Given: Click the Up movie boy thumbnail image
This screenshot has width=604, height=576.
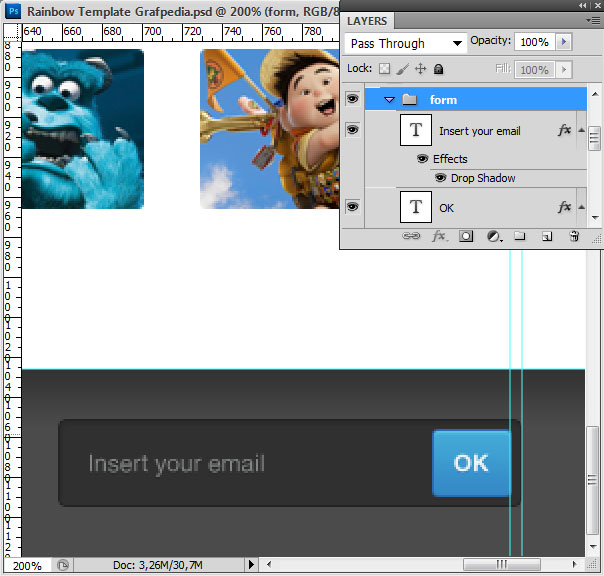Looking at the screenshot, I should click(x=270, y=129).
